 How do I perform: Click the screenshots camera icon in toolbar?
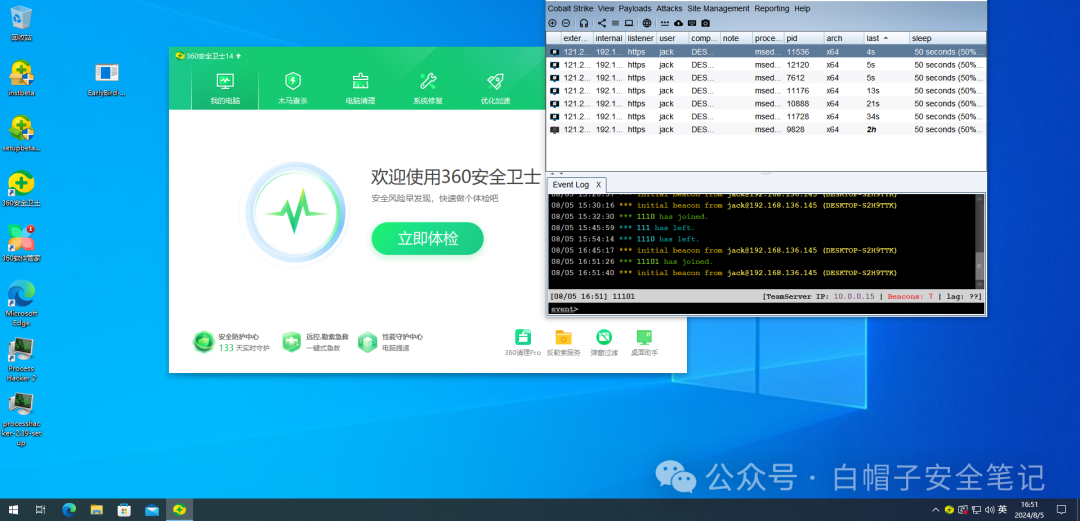click(705, 23)
